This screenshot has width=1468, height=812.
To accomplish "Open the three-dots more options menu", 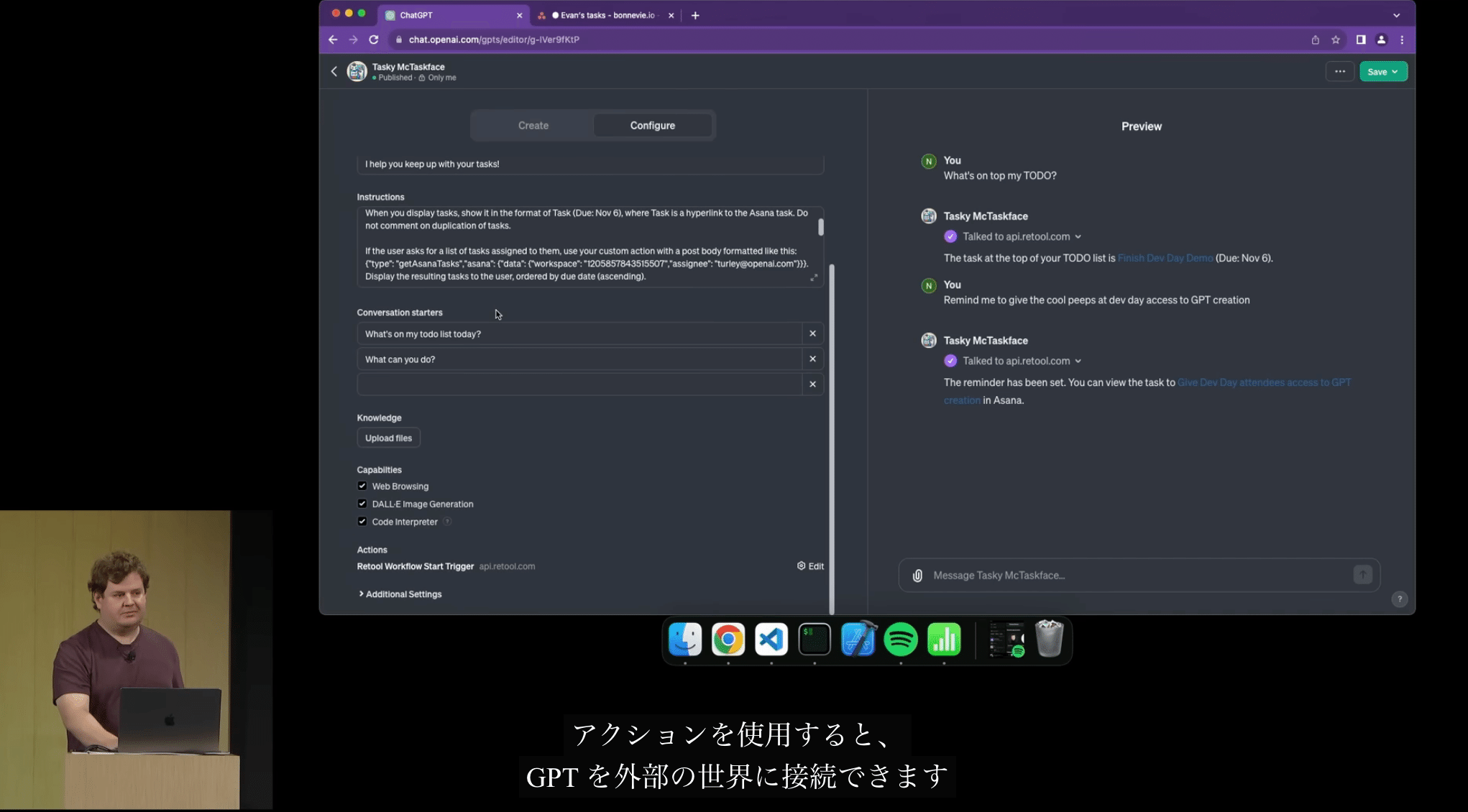I will [1339, 71].
